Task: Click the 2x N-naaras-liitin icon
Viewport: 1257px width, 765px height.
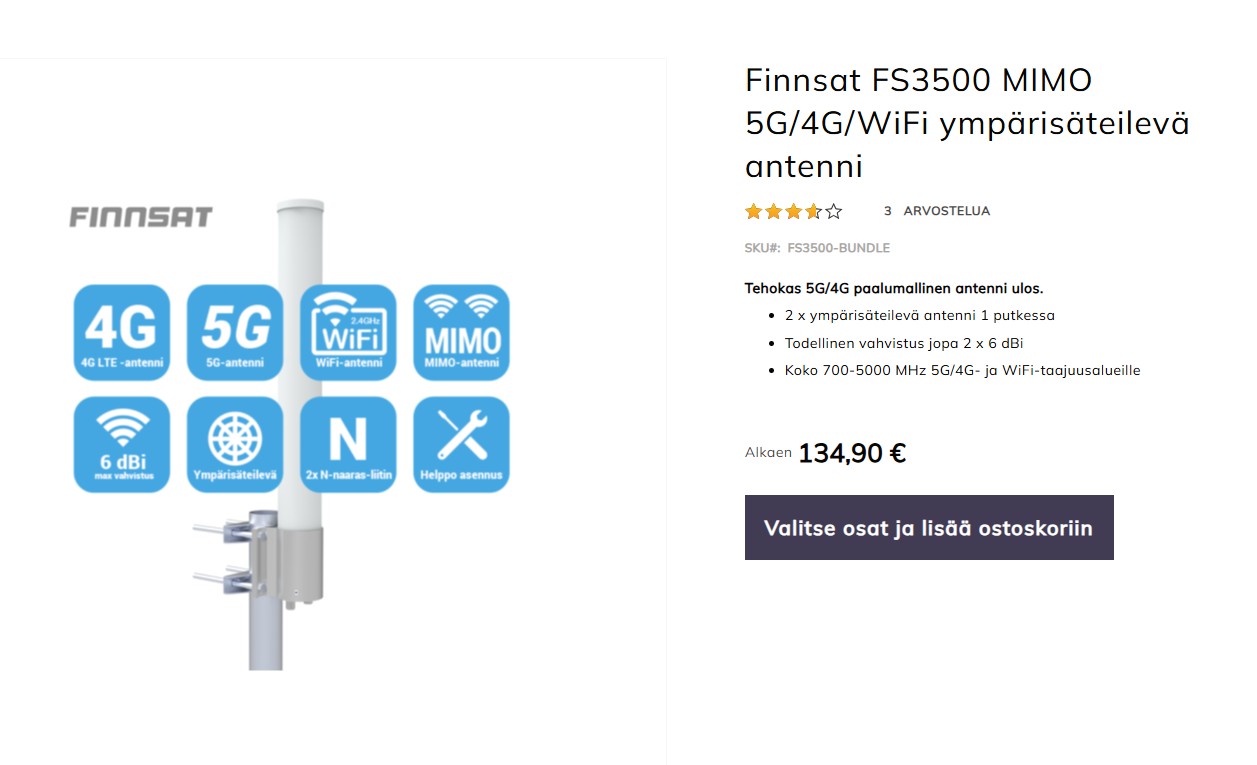Action: (x=348, y=444)
